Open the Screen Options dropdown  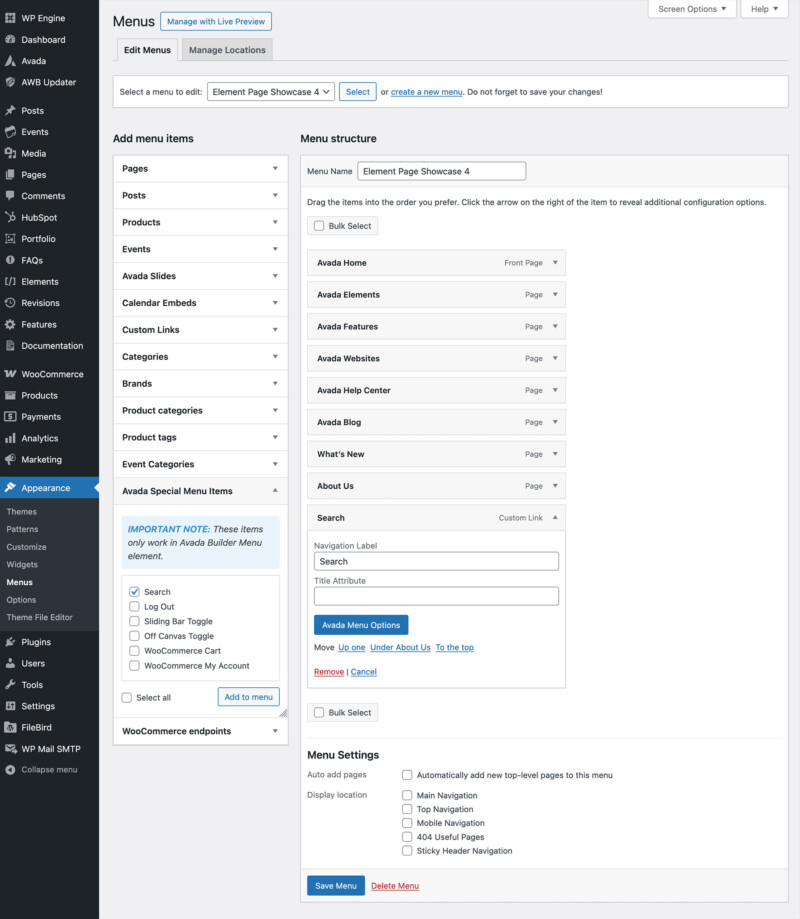pos(691,9)
